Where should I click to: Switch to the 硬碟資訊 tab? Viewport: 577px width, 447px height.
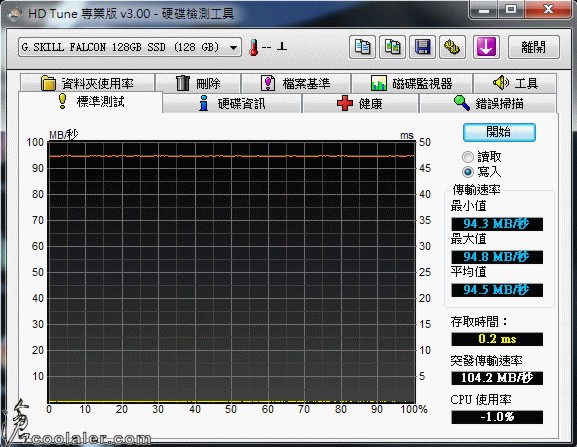click(x=232, y=103)
